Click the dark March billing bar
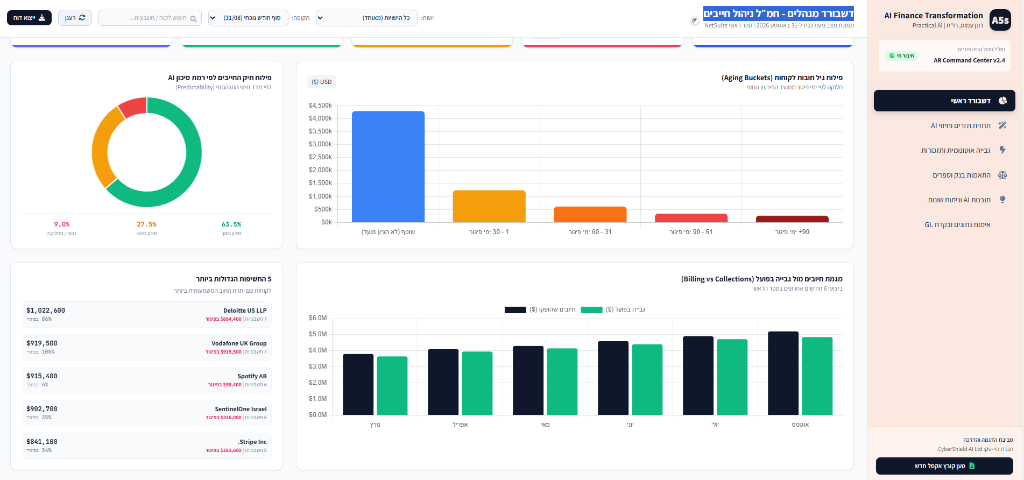 358,385
